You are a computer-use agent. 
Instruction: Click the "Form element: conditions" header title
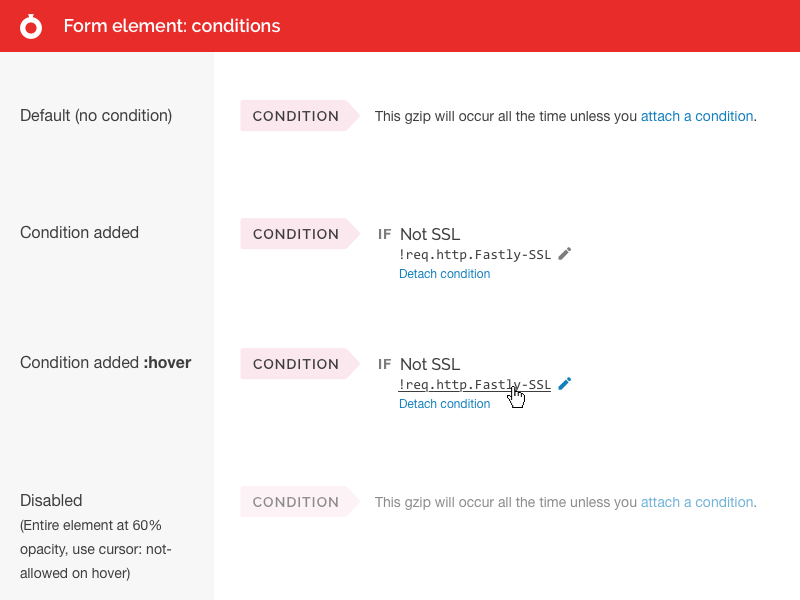pyautogui.click(x=172, y=26)
